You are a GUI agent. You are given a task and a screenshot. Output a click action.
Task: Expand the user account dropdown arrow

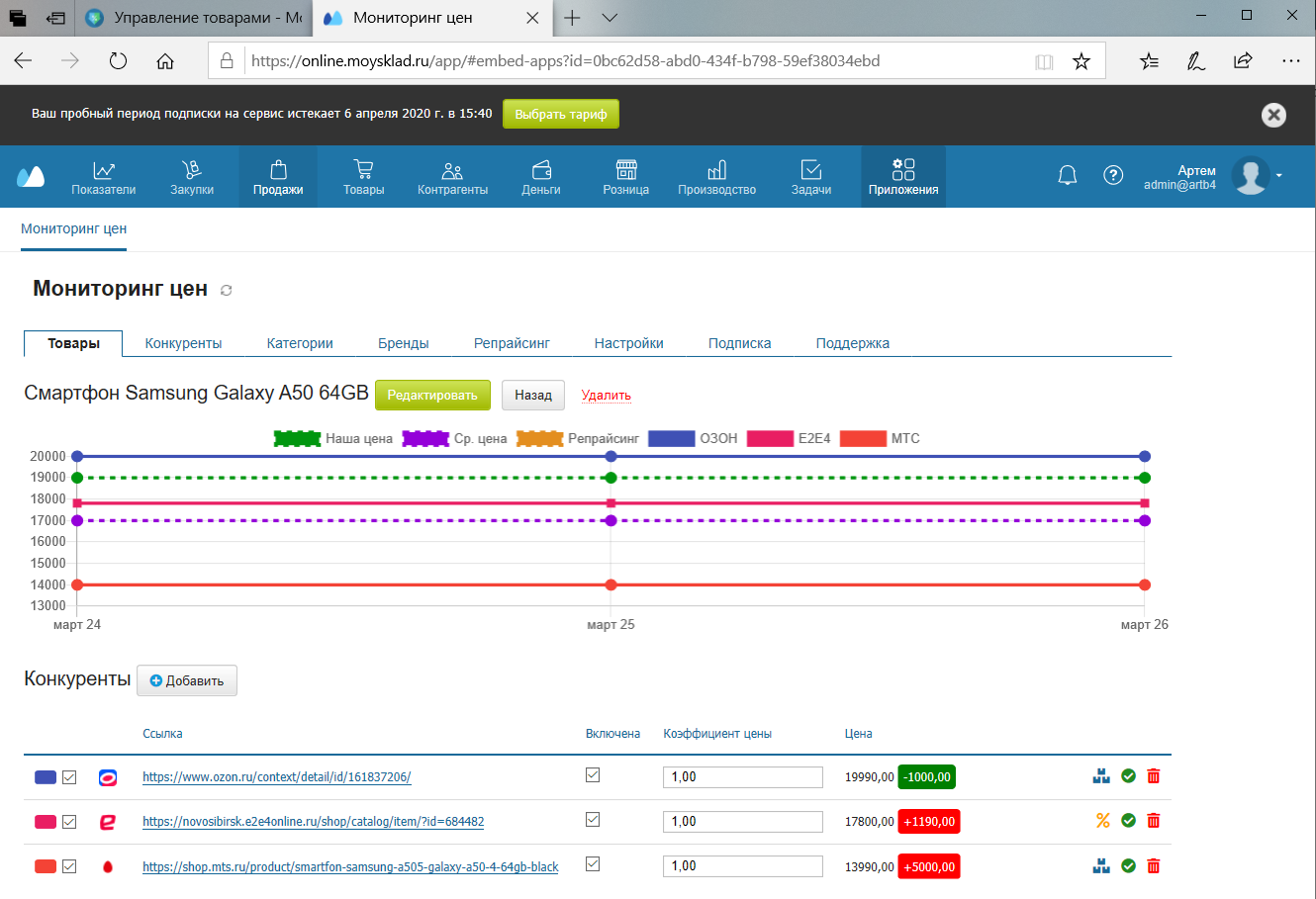pos(1279,176)
